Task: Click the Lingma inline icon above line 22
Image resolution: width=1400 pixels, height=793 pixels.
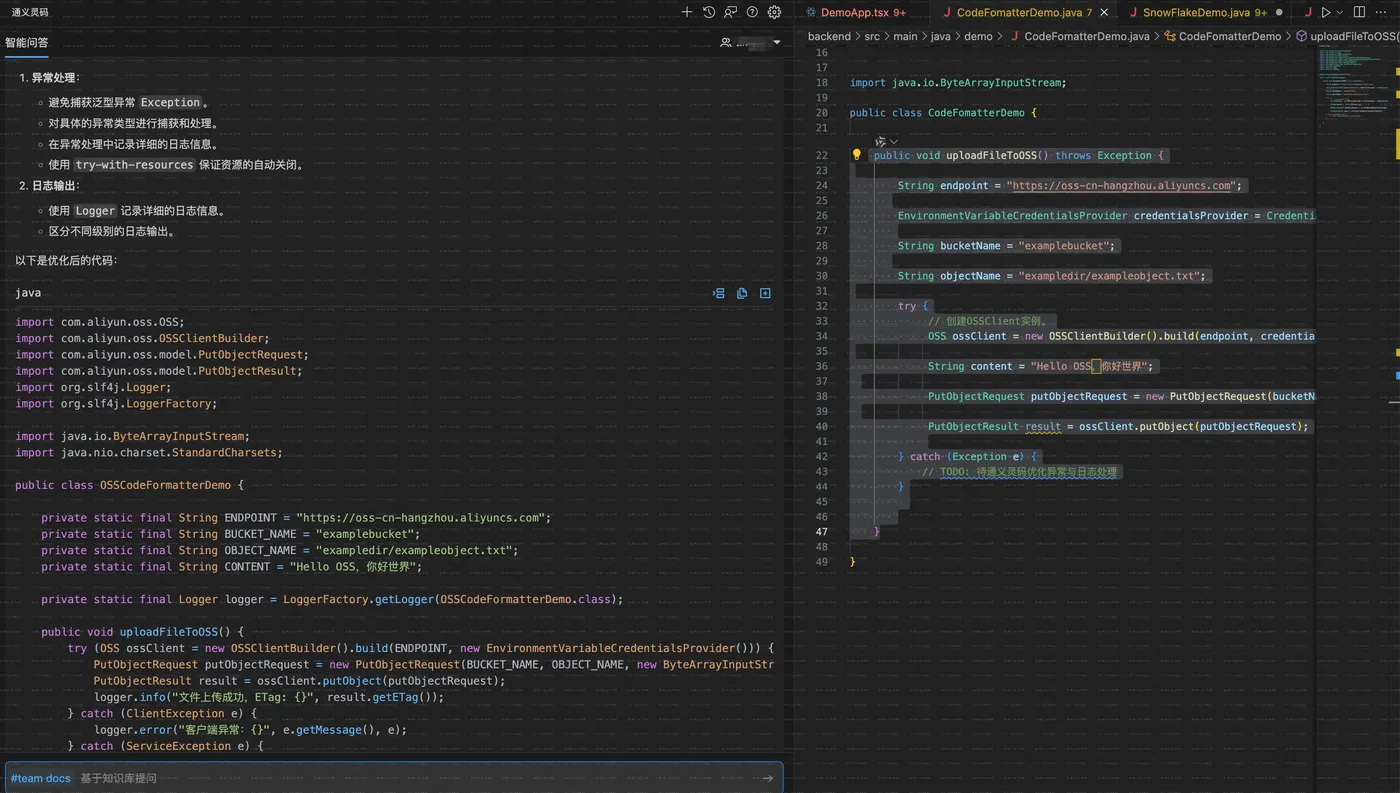Action: tap(880, 141)
